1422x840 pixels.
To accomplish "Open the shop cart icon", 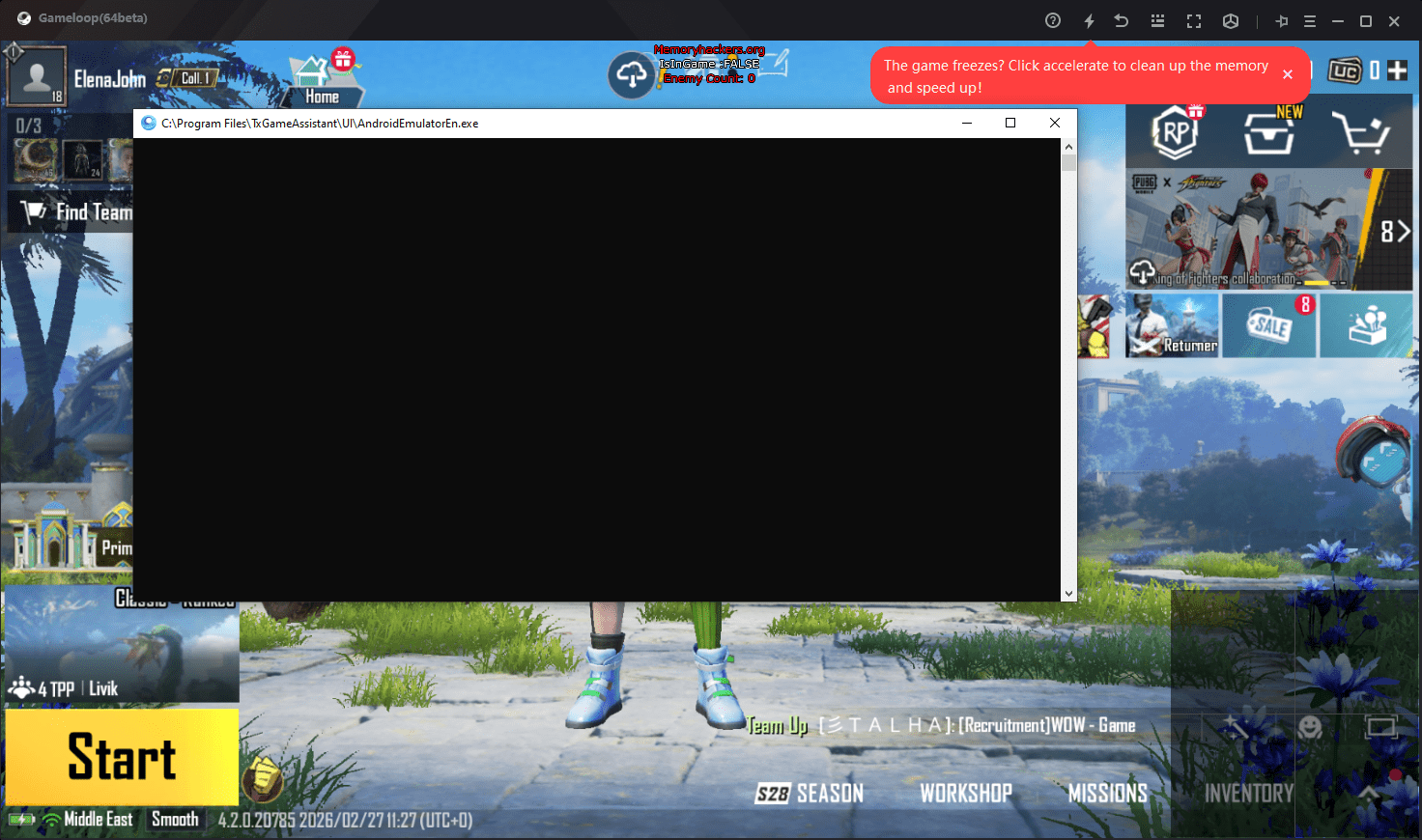I will point(1361,133).
